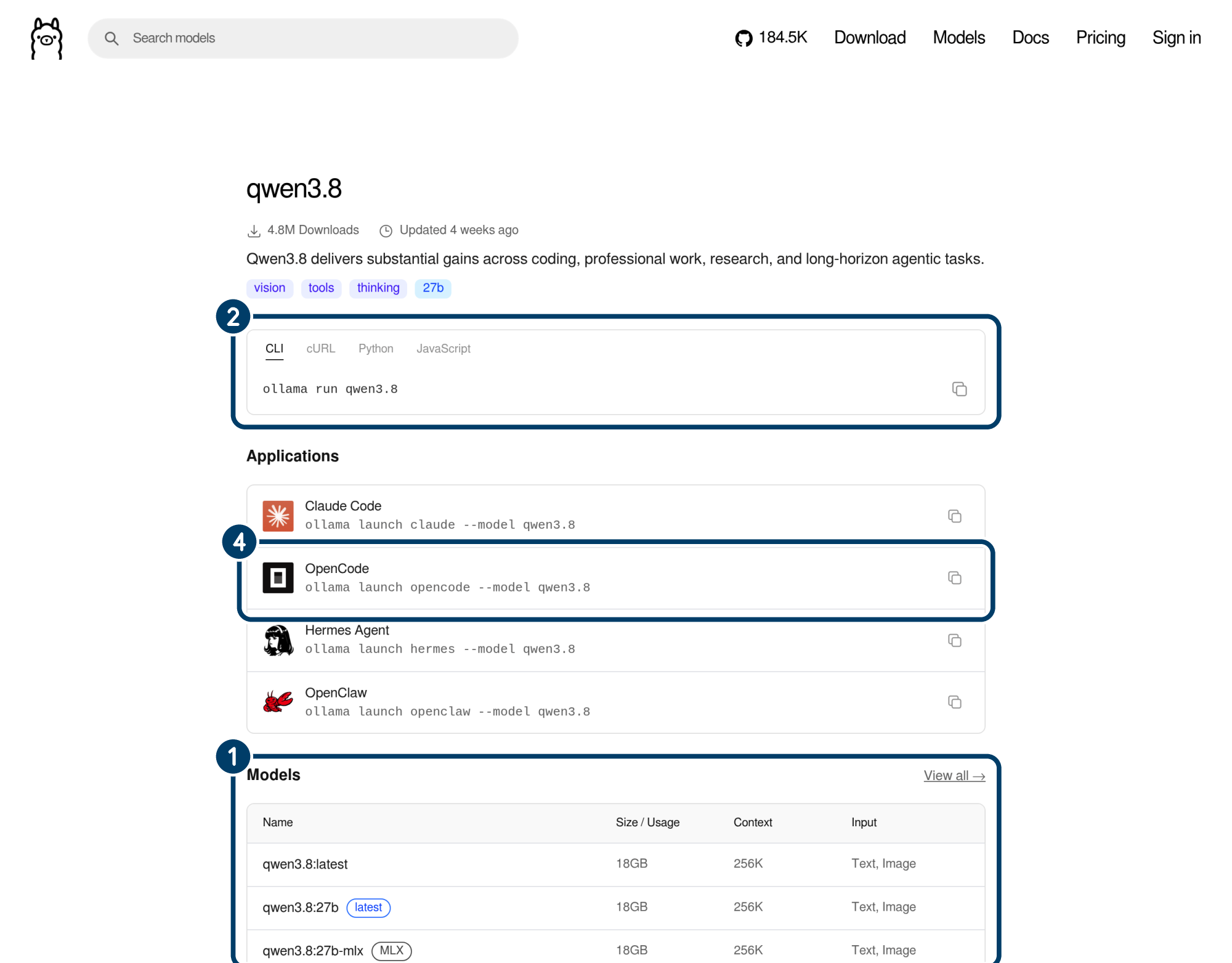Click the OpenClaw lobster icon

coord(278,702)
